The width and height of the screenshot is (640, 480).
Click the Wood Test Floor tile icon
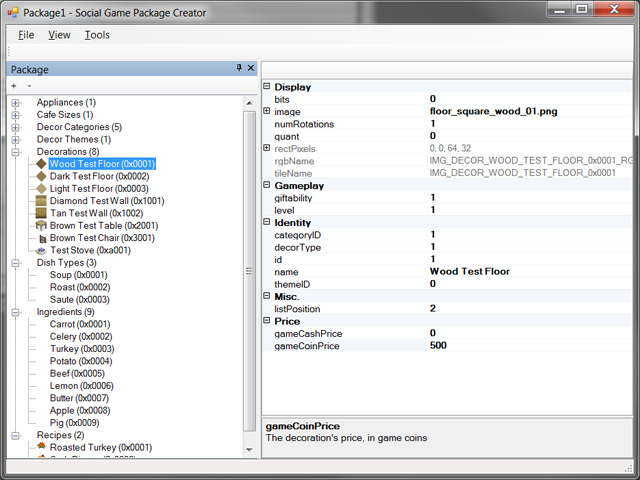41,163
